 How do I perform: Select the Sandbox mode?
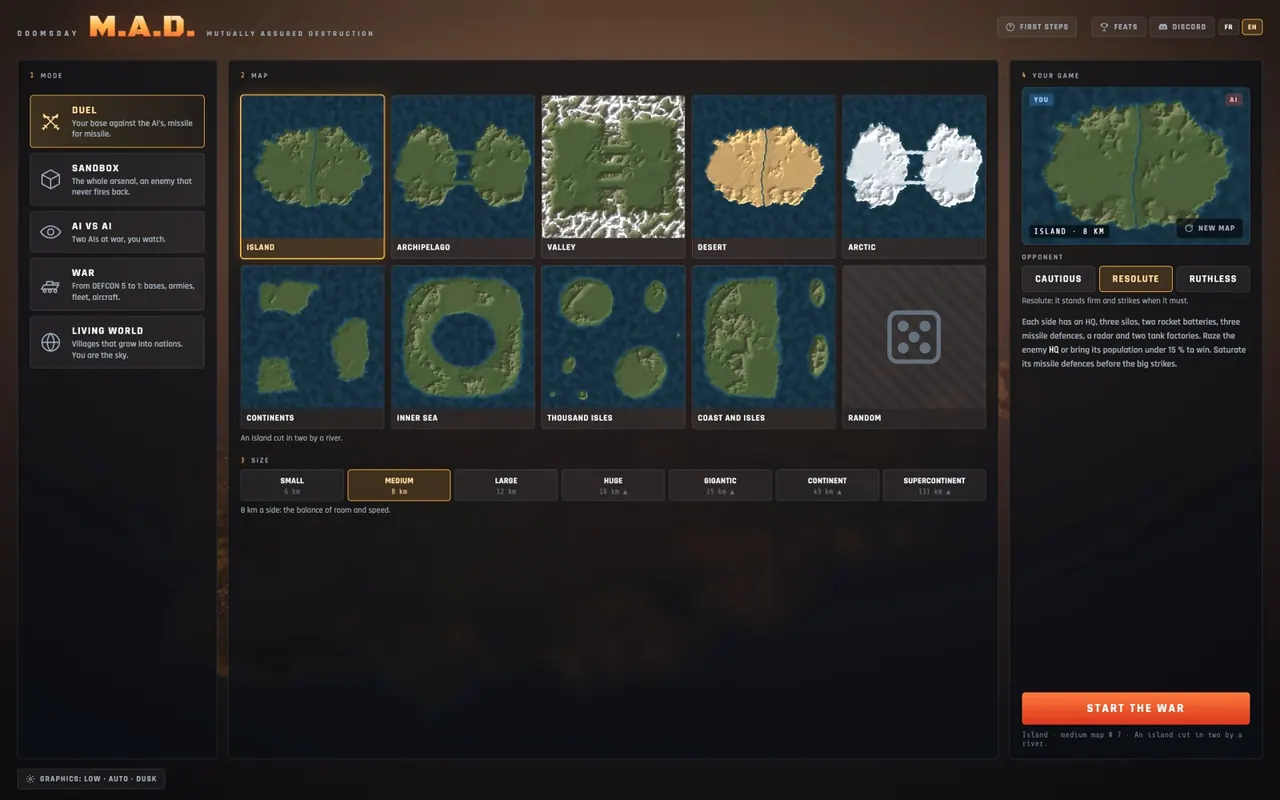click(117, 179)
